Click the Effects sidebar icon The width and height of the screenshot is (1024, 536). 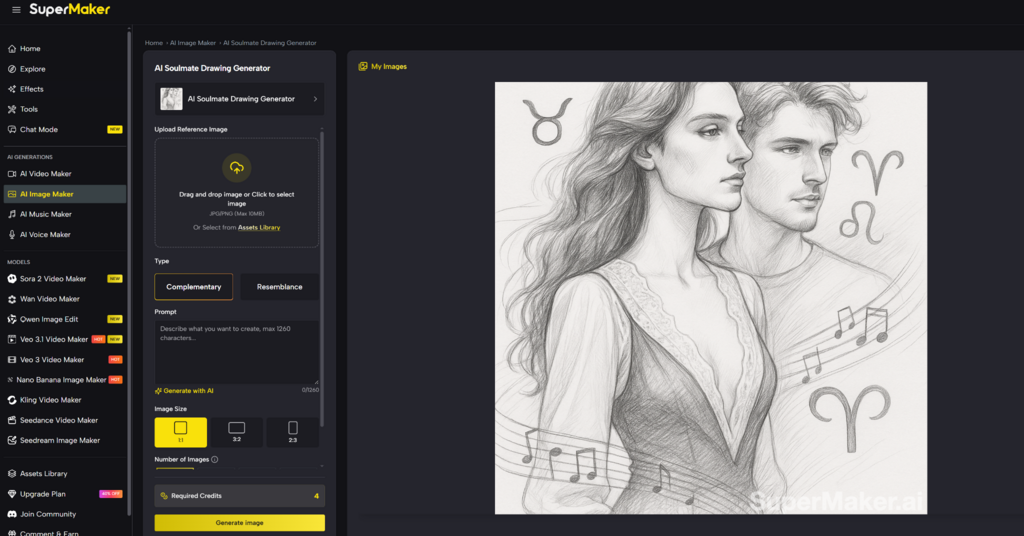[x=12, y=89]
